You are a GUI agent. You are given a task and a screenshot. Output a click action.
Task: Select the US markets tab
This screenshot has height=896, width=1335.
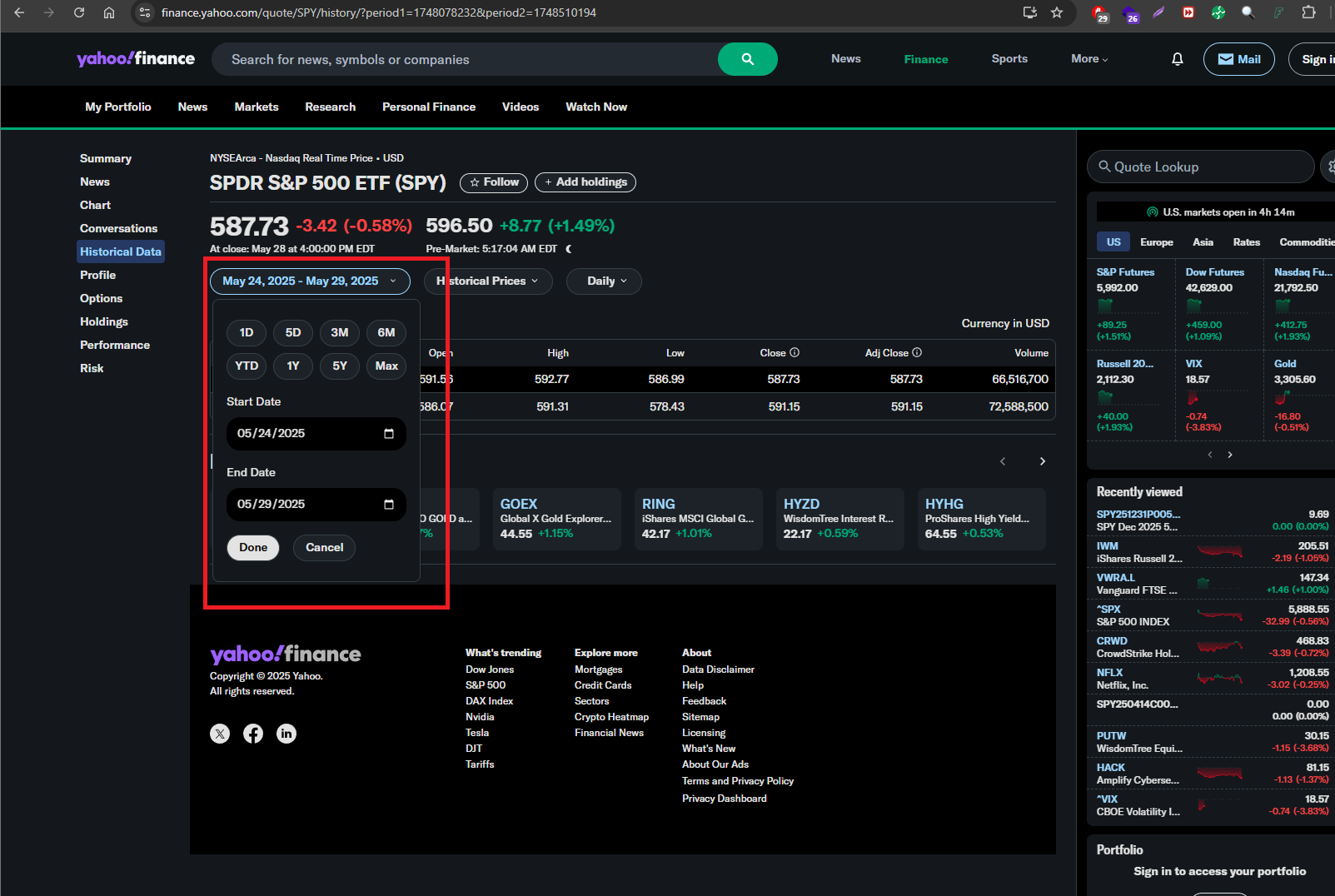1113,242
